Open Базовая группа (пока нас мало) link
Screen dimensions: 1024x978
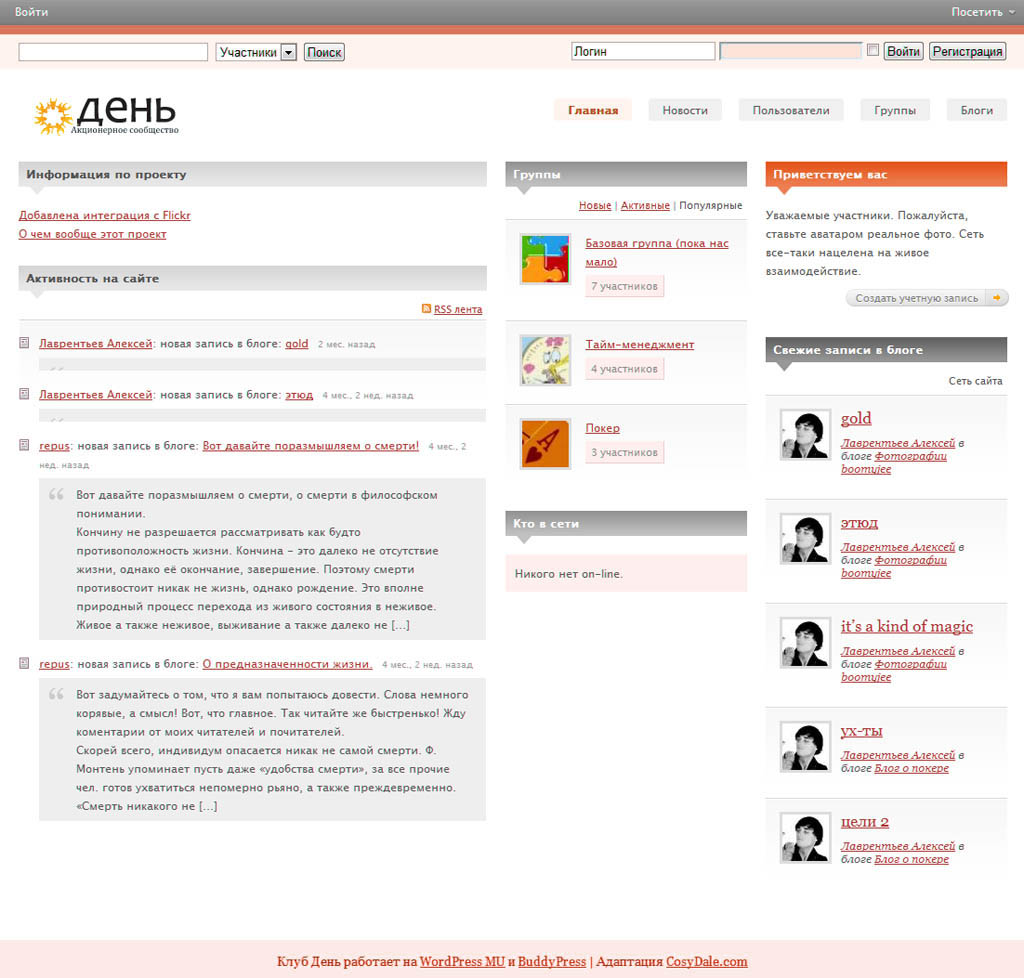point(657,252)
